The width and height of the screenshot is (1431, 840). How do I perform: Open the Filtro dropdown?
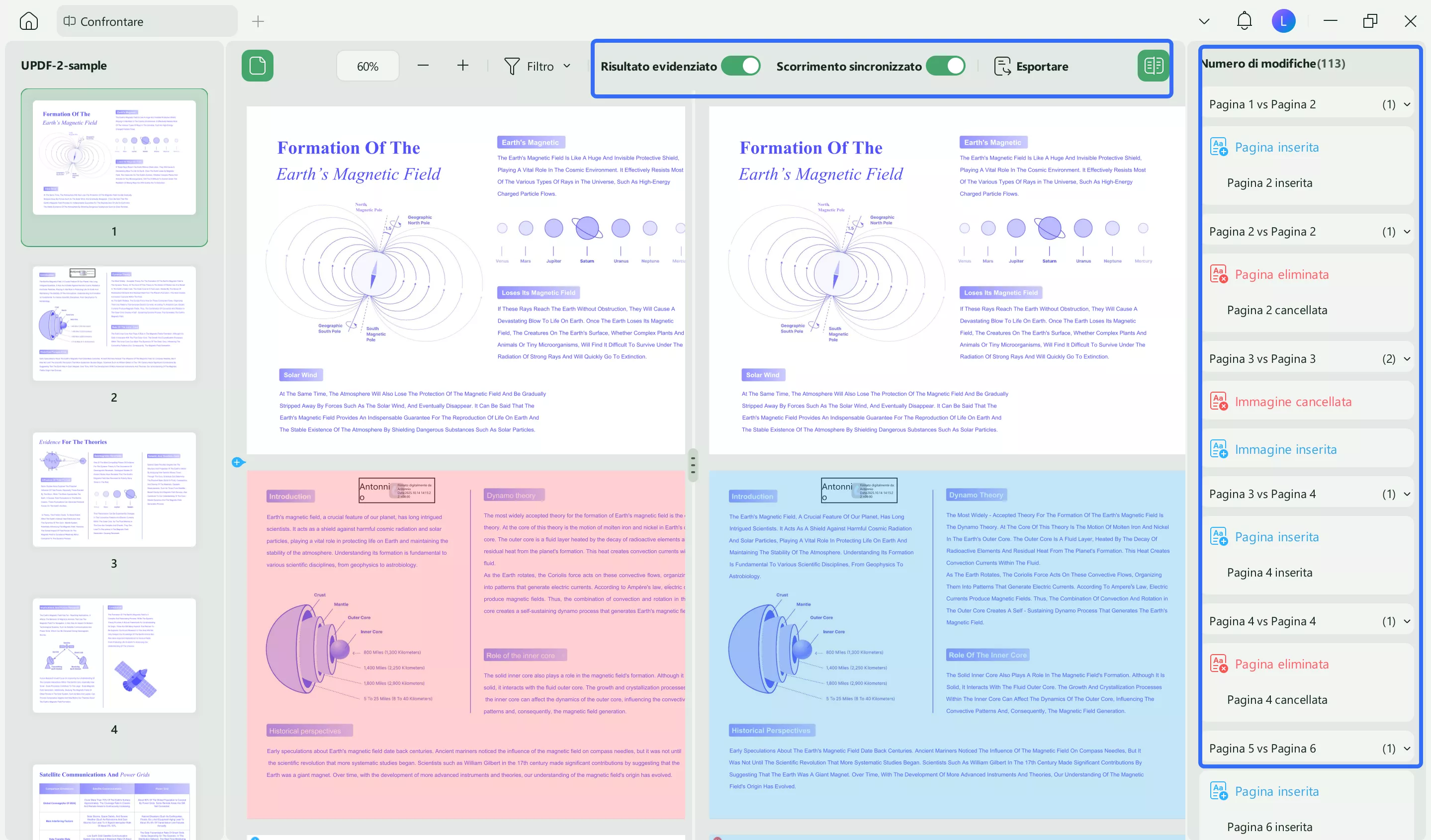click(537, 67)
